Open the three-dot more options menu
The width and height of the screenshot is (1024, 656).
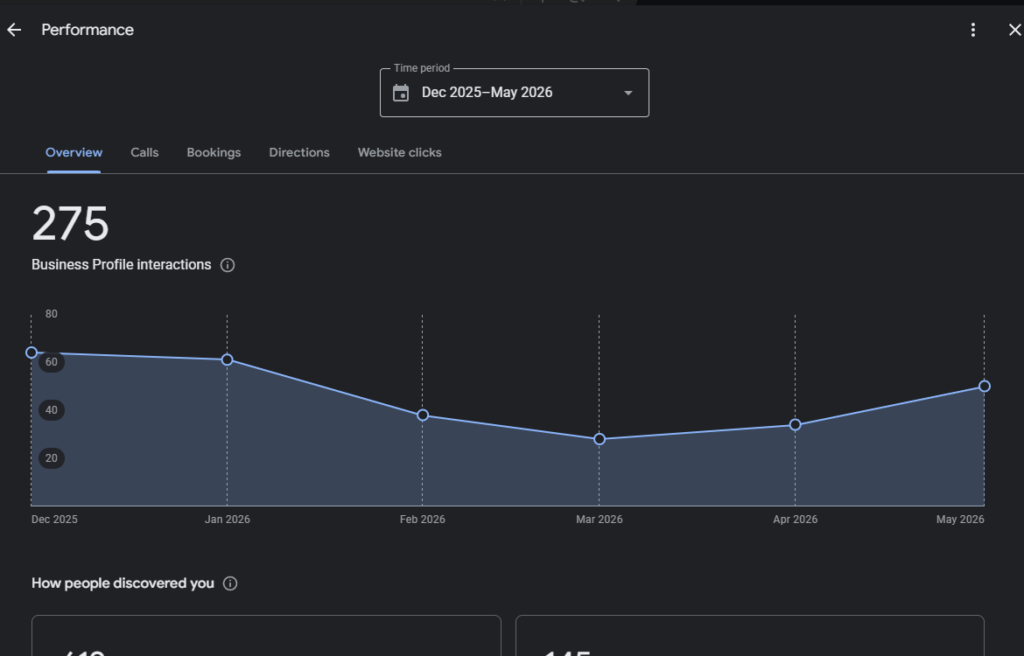[973, 30]
